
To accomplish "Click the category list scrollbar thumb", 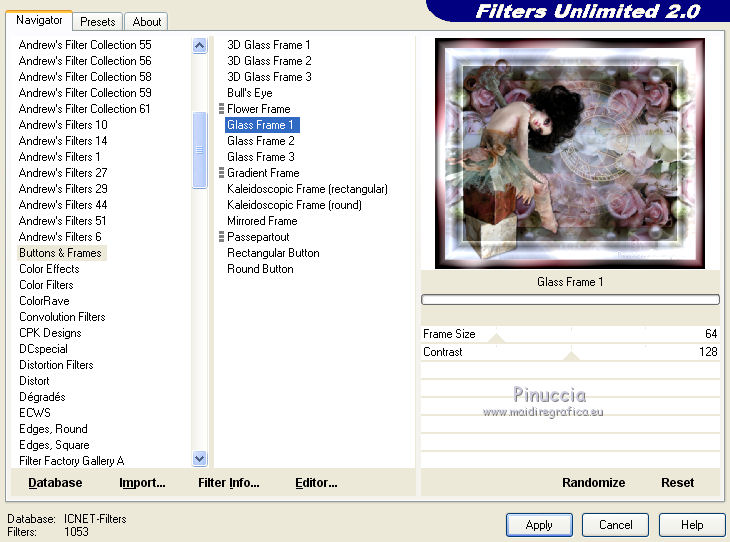I will coord(199,150).
